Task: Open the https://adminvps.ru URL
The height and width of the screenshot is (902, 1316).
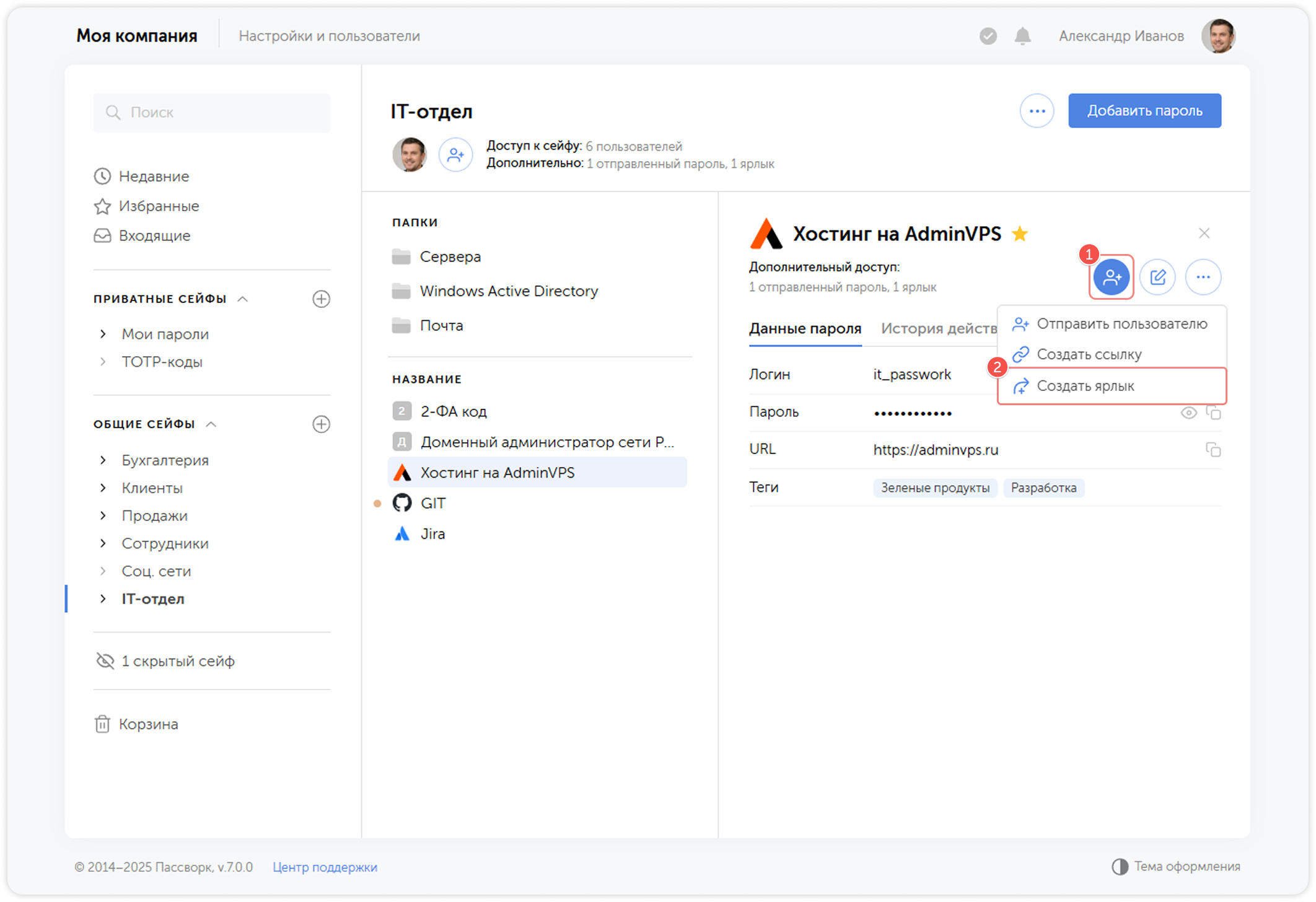Action: [936, 450]
